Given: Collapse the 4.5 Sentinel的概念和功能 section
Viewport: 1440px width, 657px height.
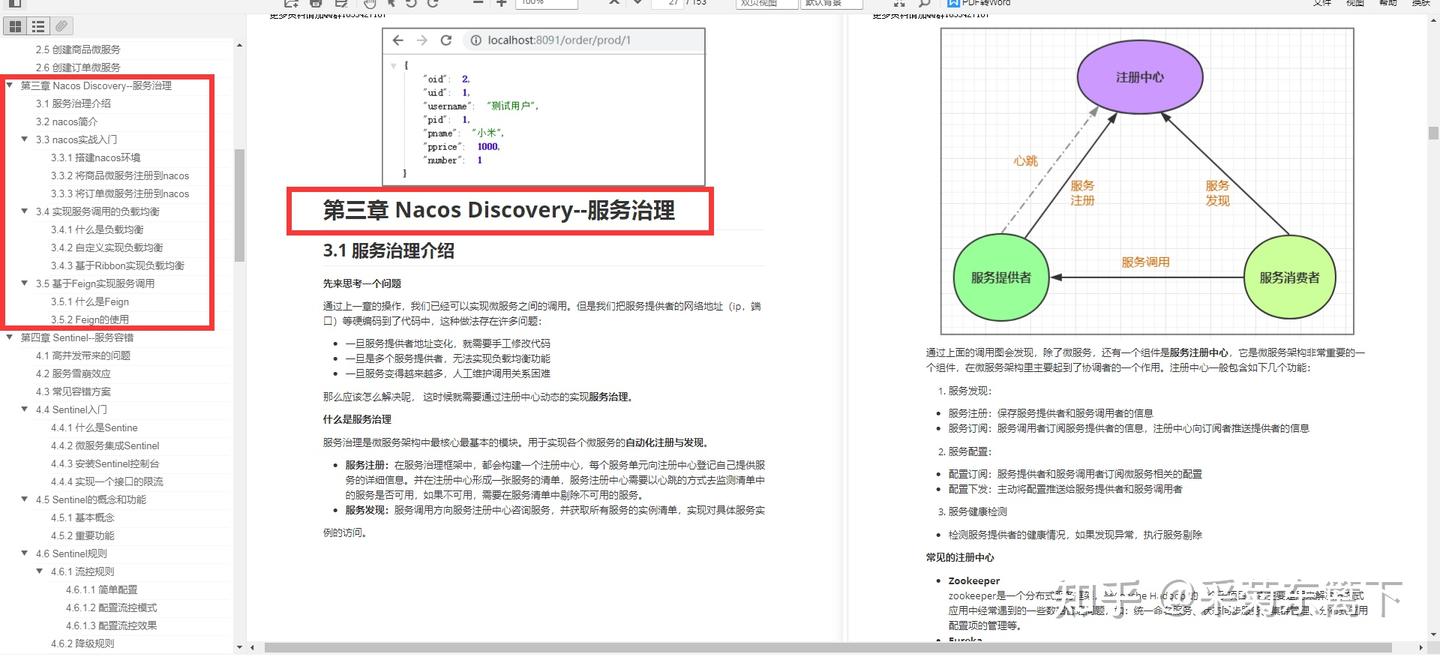Looking at the screenshot, I should tap(25, 500).
